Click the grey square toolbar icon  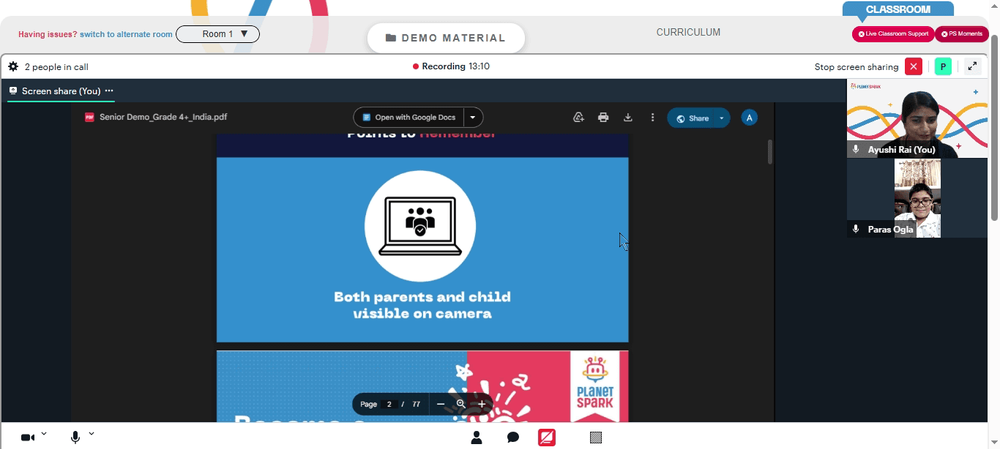[x=596, y=438]
